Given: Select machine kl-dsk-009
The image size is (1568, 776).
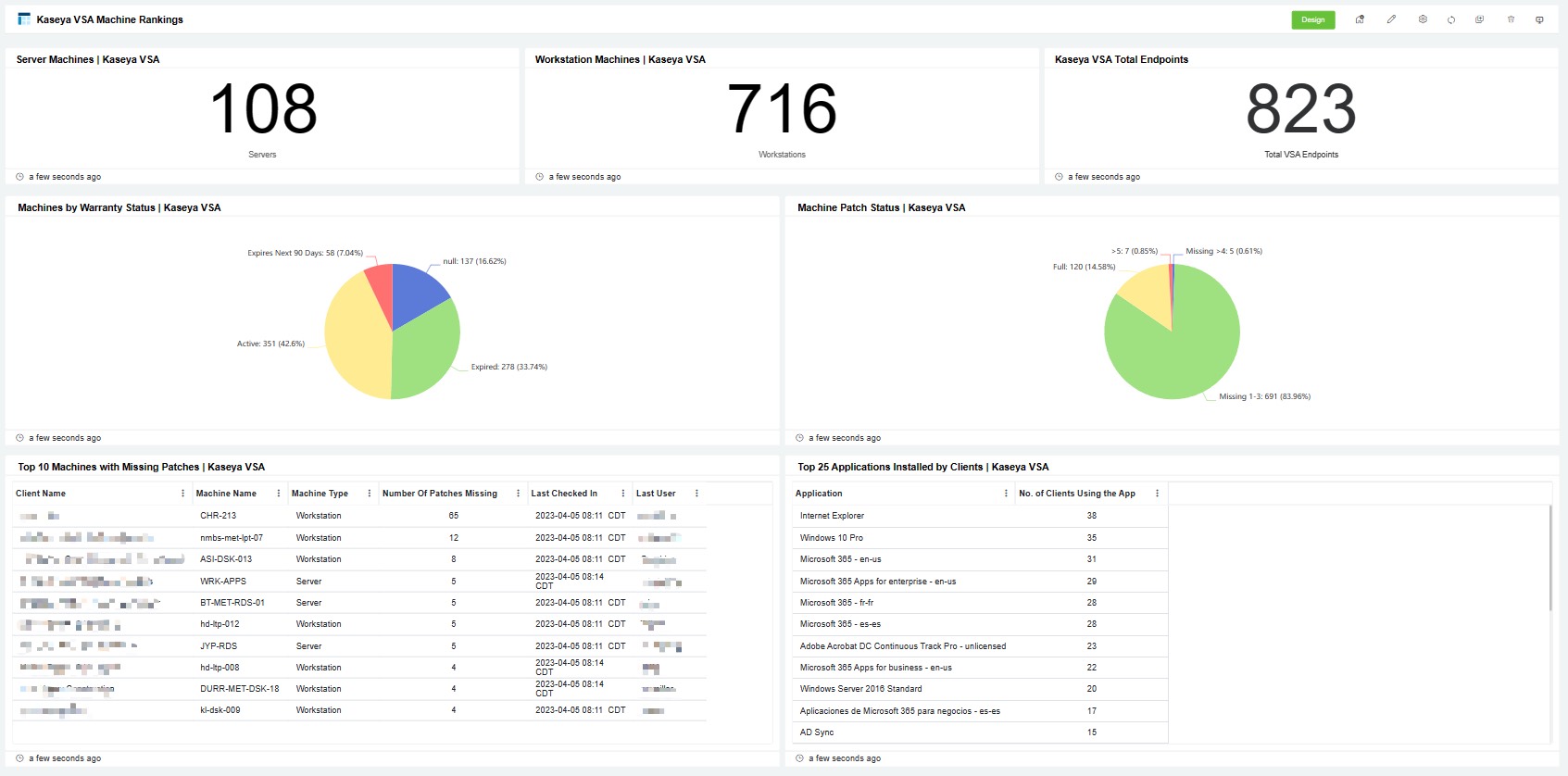Looking at the screenshot, I should click(220, 710).
